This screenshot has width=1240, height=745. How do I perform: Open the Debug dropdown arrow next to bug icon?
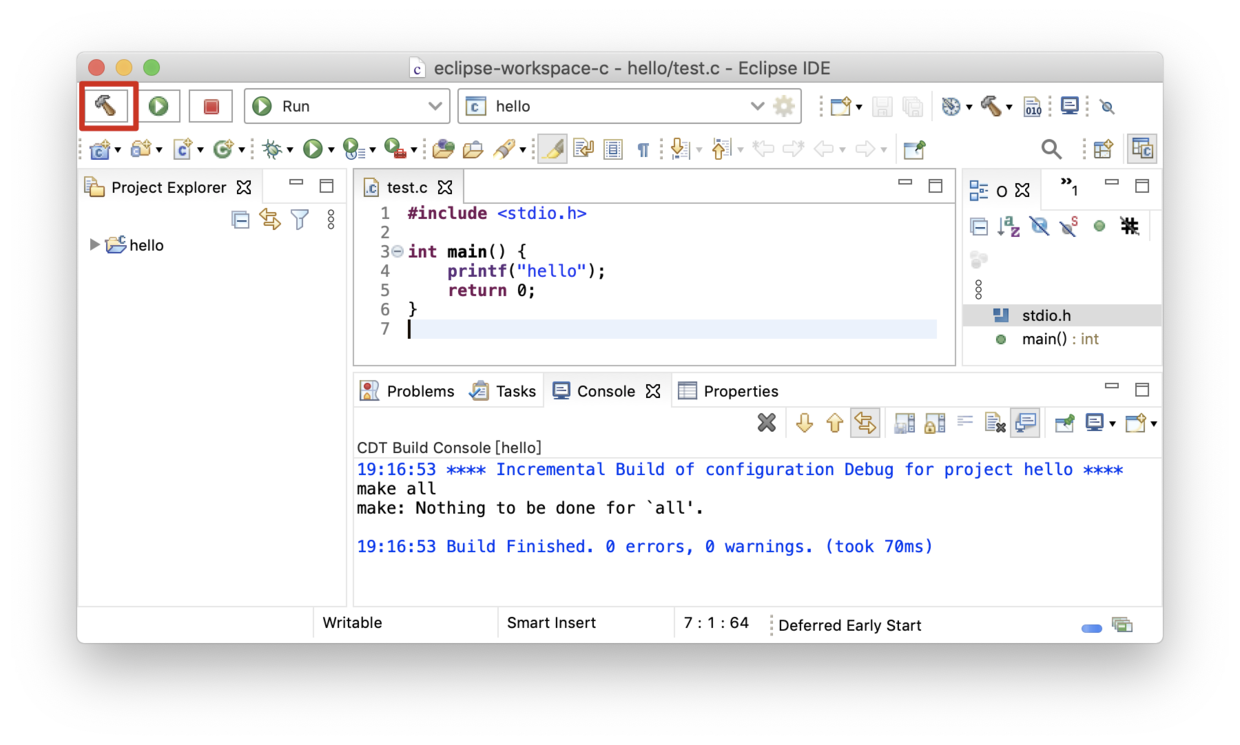point(290,150)
